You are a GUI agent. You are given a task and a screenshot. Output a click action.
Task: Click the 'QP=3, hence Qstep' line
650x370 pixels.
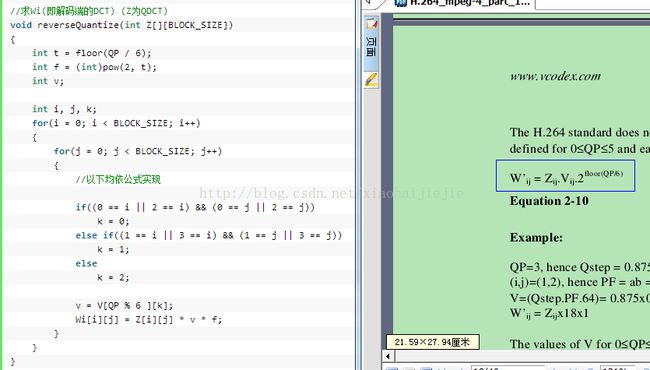pyautogui.click(x=580, y=267)
